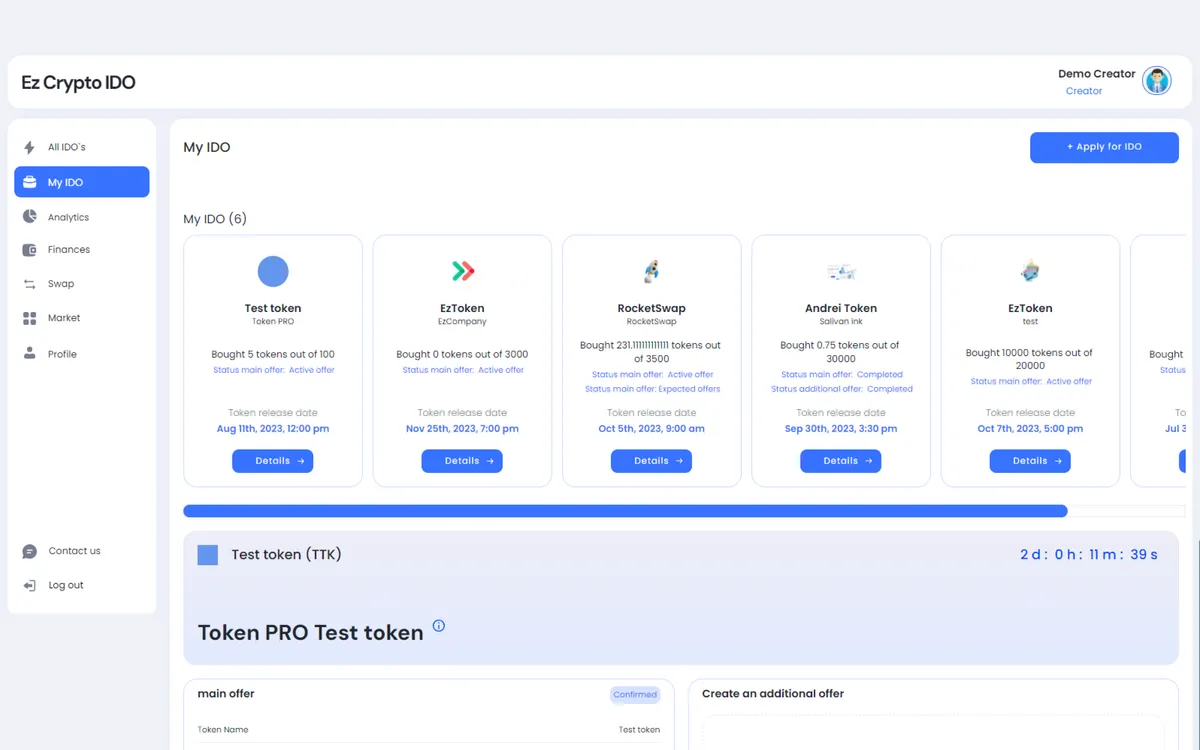Open Details for Andrei Token card

pos(841,461)
